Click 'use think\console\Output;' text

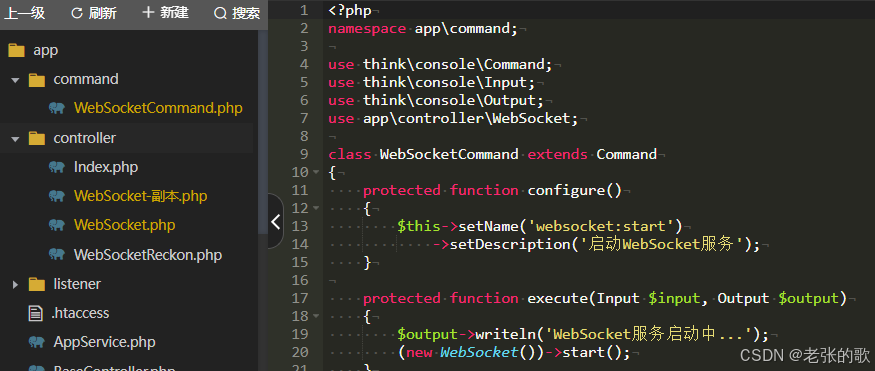tap(436, 100)
